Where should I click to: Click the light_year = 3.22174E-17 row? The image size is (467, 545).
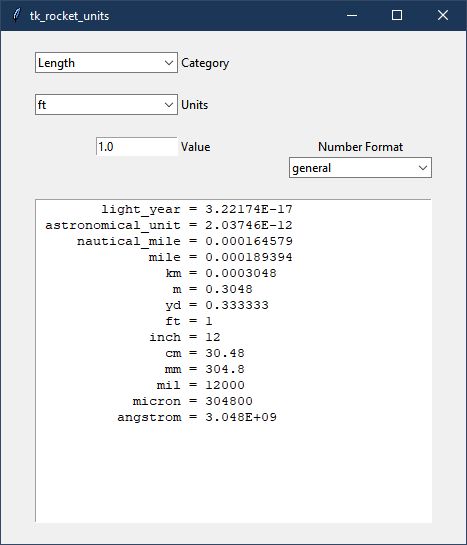[x=197, y=209]
